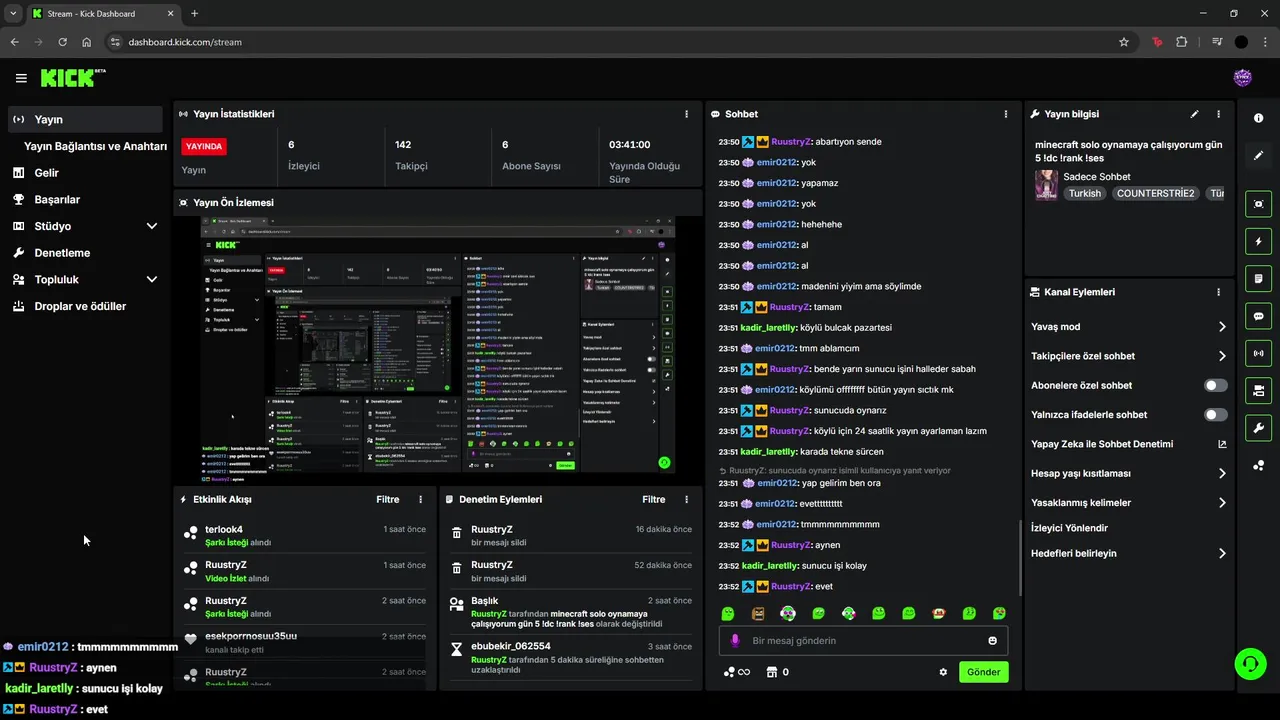Open the browser extensions puzzle icon
1280x720 pixels.
coord(1182,42)
